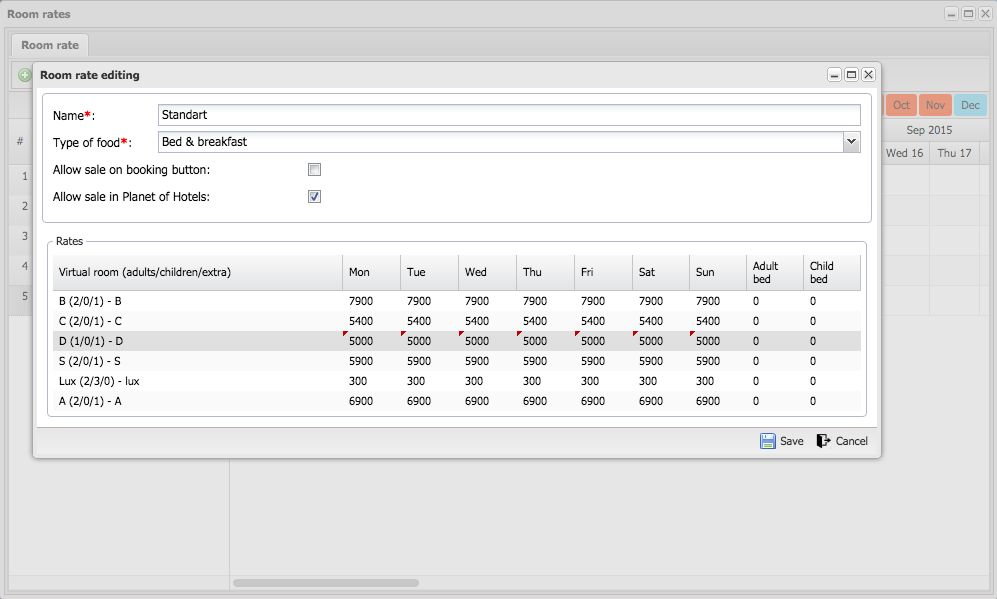Viewport: 997px width, 599px height.
Task: Click the green add icon in Room rates toolbar
Action: (24, 75)
